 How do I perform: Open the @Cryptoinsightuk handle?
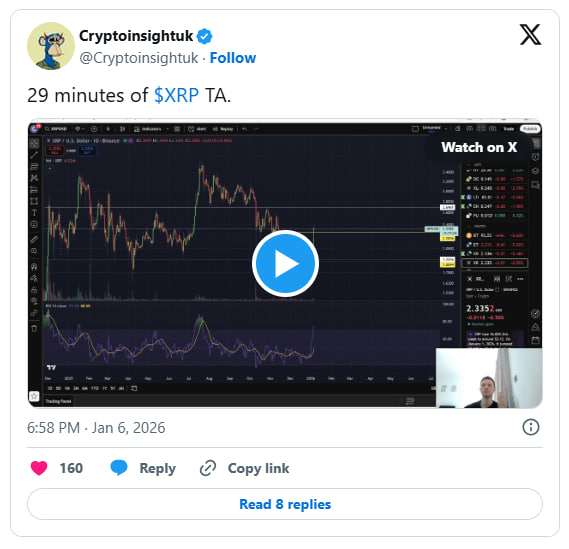click(139, 58)
